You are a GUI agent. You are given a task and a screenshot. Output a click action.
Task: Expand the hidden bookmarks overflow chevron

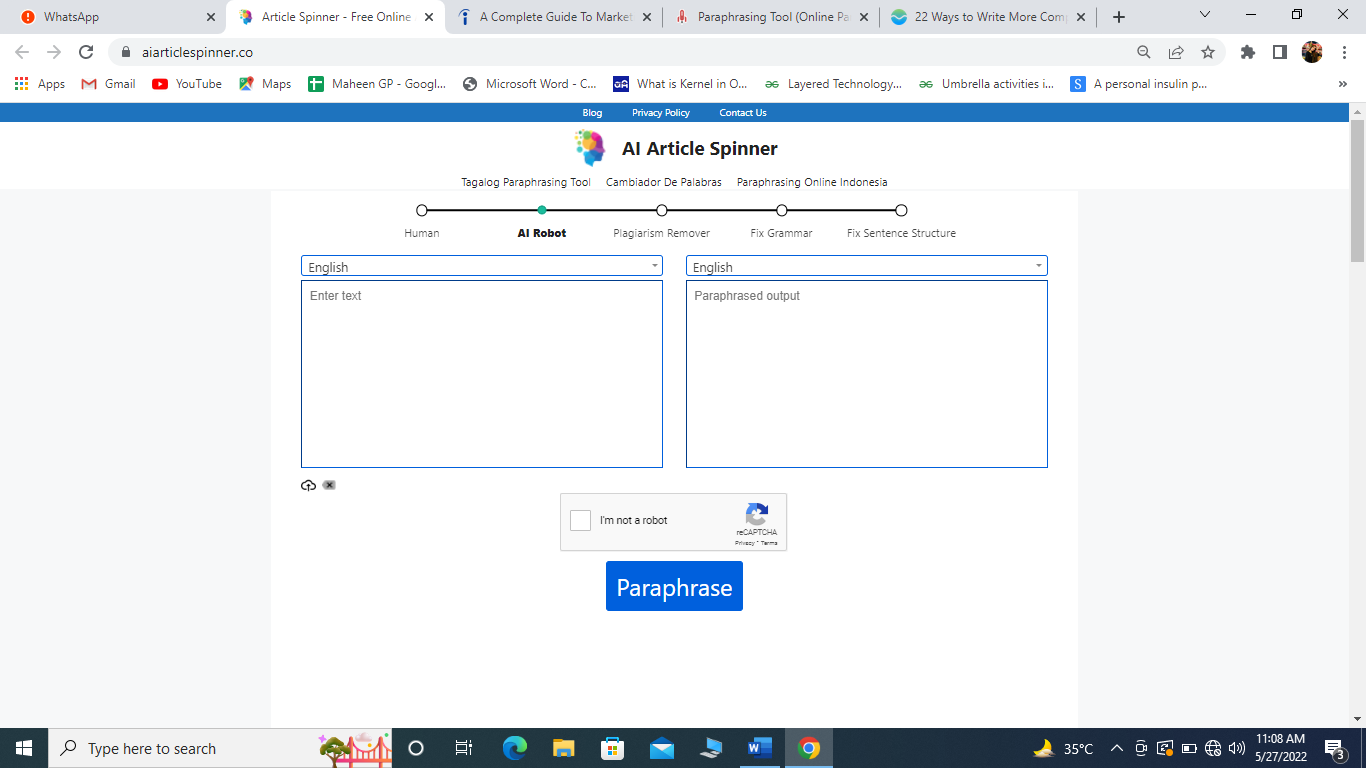pos(1342,84)
